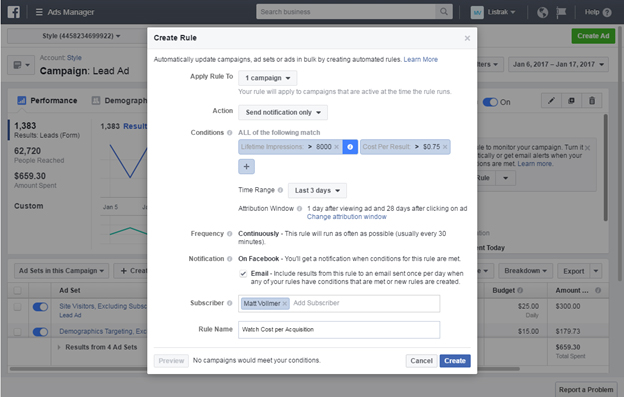624x397 pixels.
Task: Click the blue info icon beside Lifetime Impressions
Action: pyautogui.click(x=350, y=147)
